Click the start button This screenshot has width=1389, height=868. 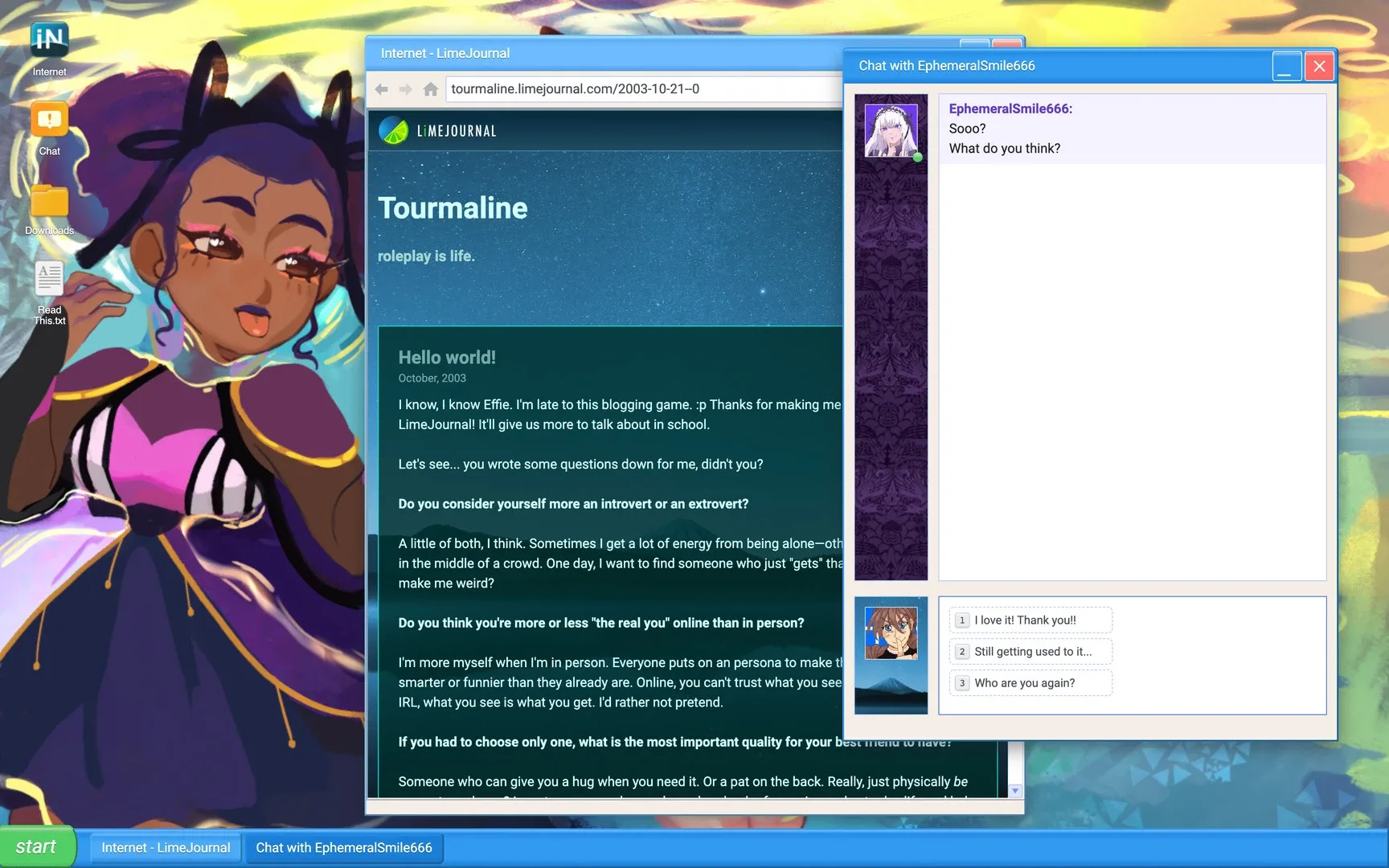point(37,847)
